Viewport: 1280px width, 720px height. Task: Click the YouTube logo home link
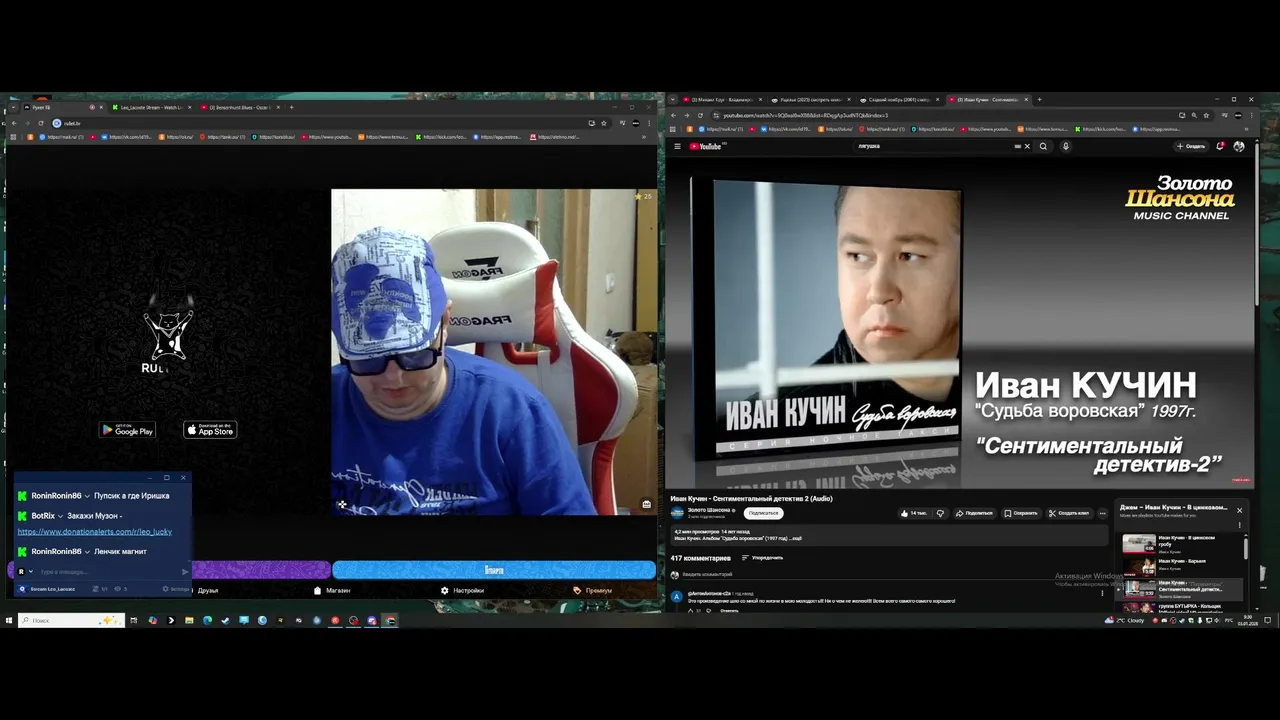(706, 146)
